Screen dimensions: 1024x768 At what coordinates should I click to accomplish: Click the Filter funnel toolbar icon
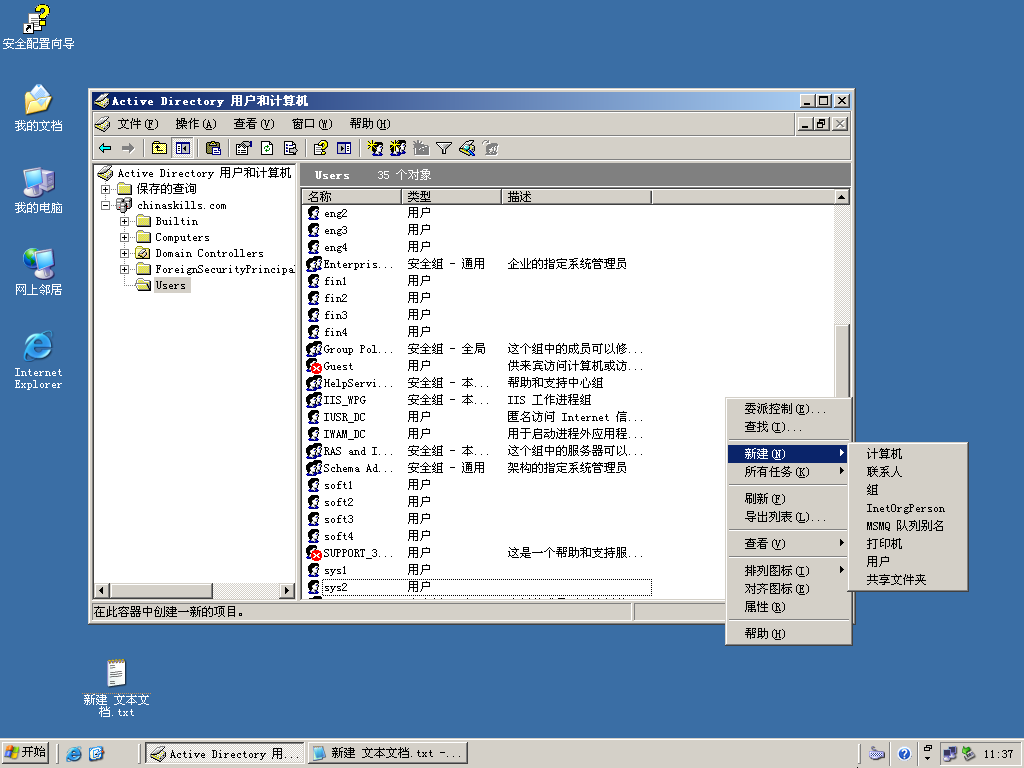coord(444,148)
